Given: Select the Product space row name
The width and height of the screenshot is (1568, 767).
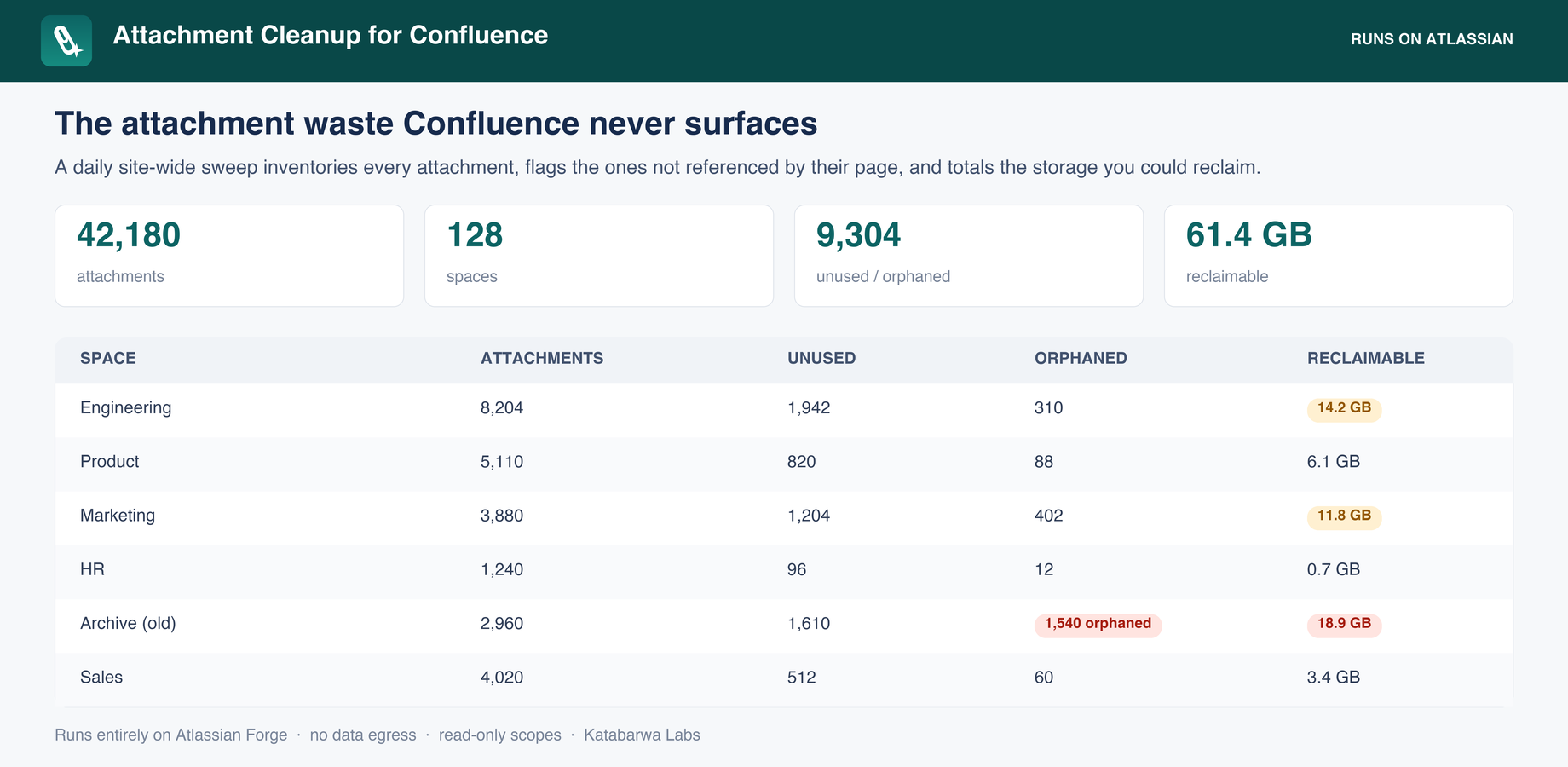Looking at the screenshot, I should click(110, 462).
